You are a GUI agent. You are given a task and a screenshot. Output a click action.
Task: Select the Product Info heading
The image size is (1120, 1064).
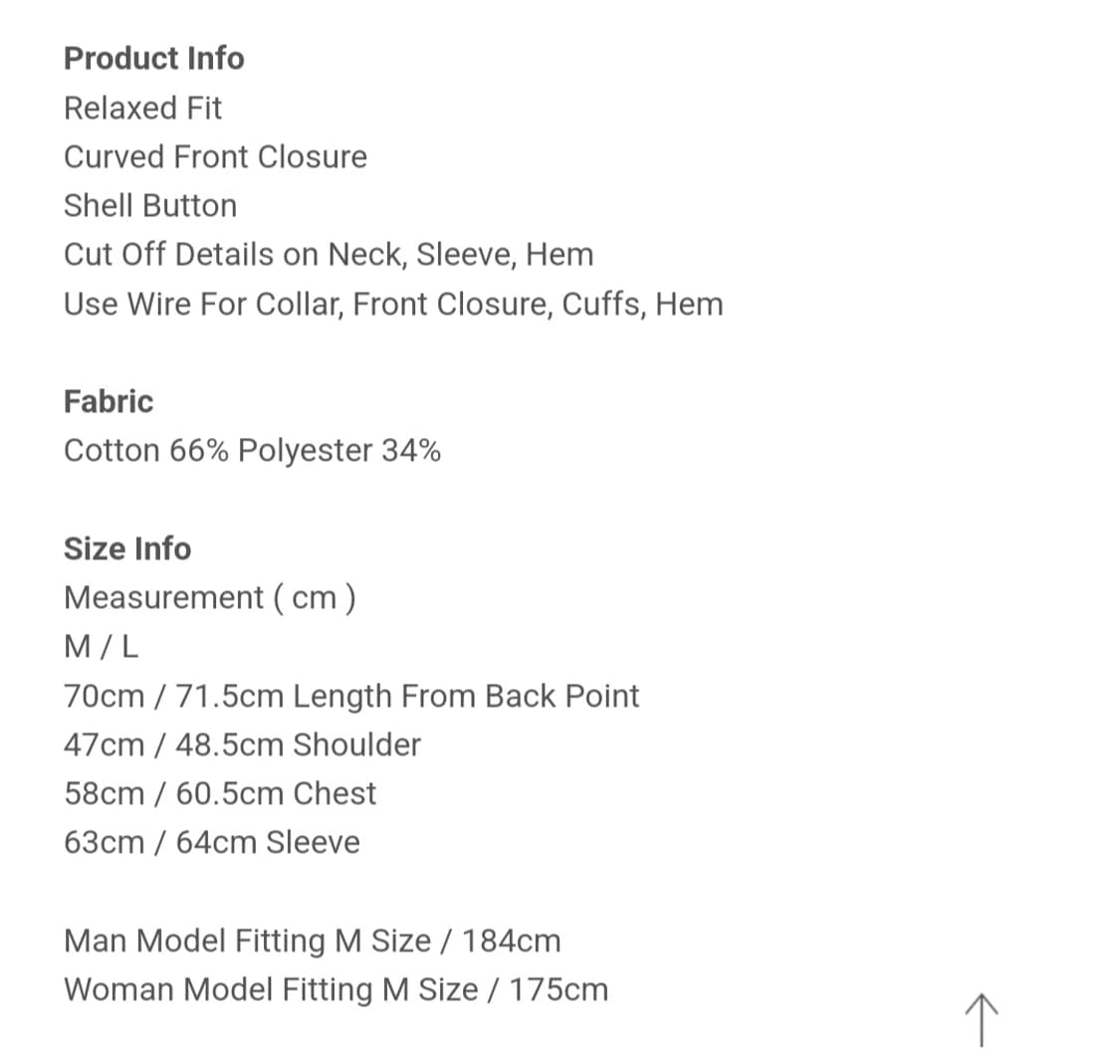(x=154, y=59)
